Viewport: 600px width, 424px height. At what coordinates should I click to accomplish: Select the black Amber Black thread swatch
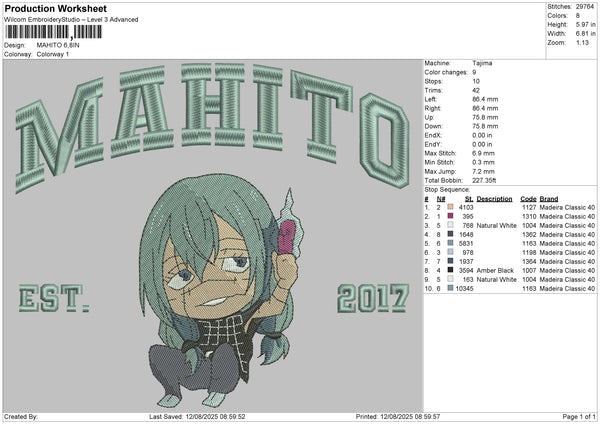tap(453, 270)
